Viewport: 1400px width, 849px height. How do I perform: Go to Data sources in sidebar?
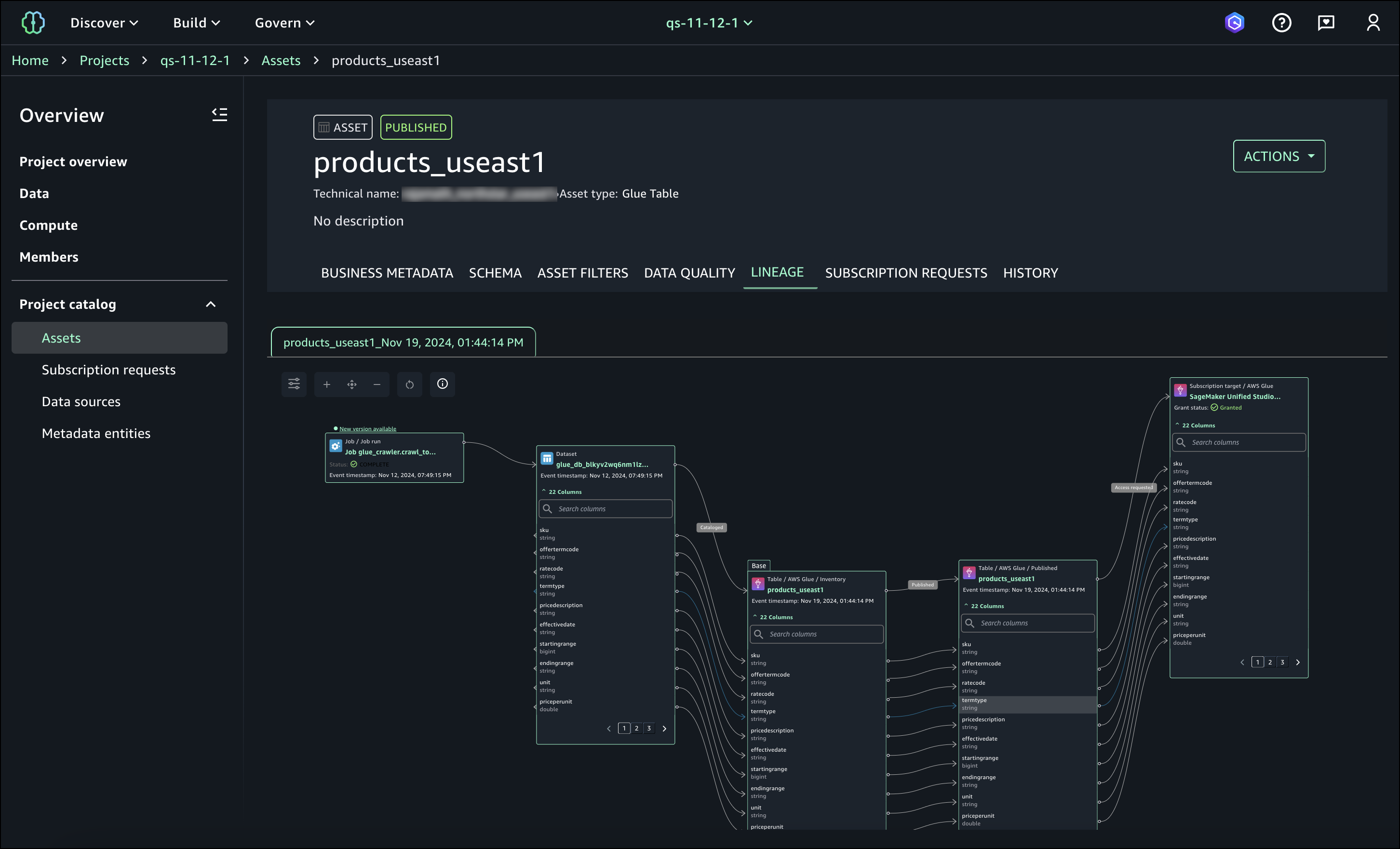point(81,401)
